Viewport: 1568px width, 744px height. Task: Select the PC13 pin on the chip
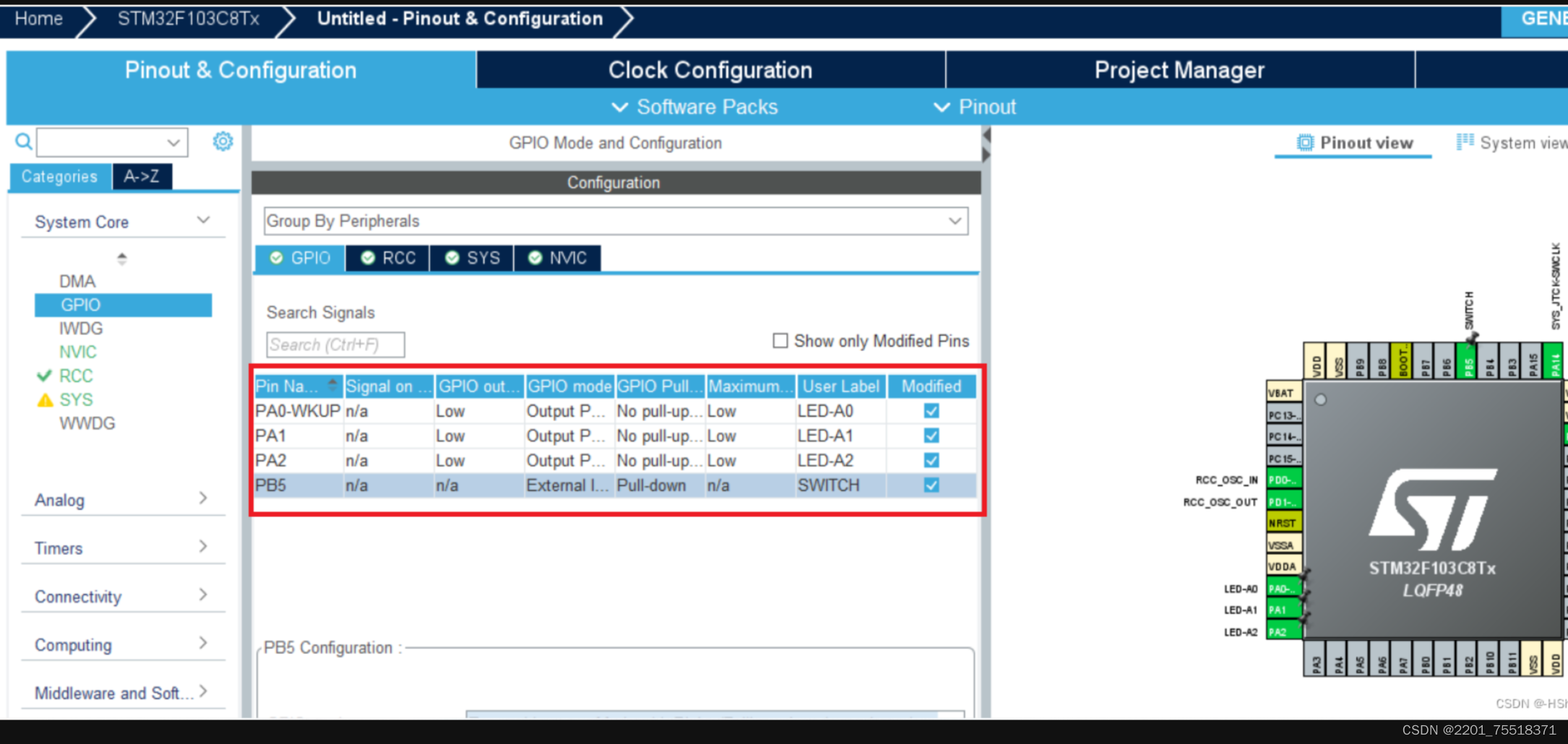click(x=1284, y=415)
